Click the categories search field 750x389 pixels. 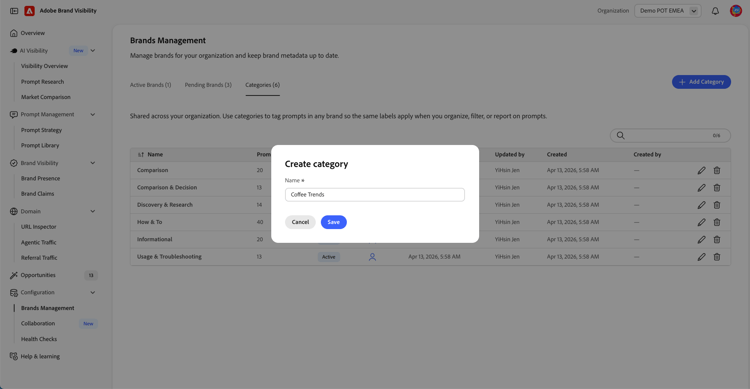(671, 135)
